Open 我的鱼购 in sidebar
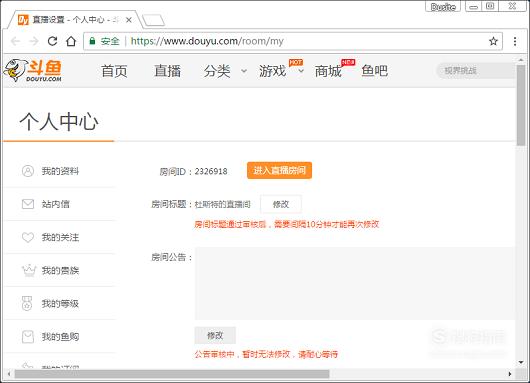 click(x=60, y=337)
